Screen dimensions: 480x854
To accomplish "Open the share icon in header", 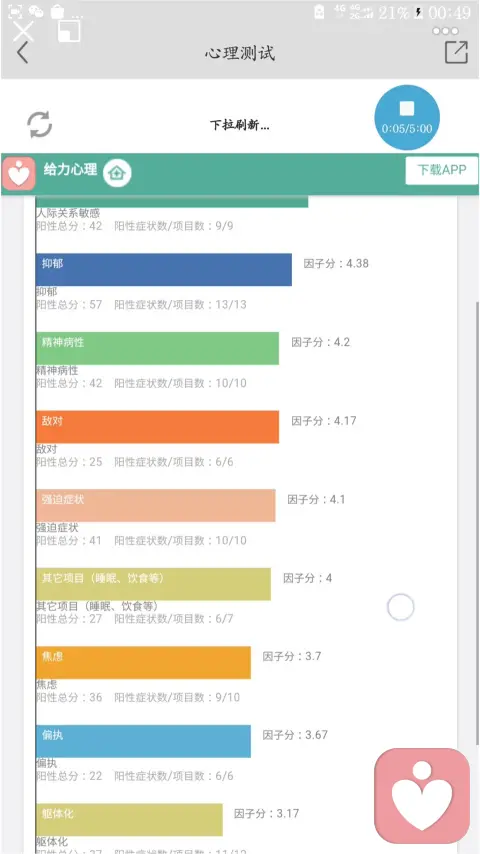I will point(456,52).
